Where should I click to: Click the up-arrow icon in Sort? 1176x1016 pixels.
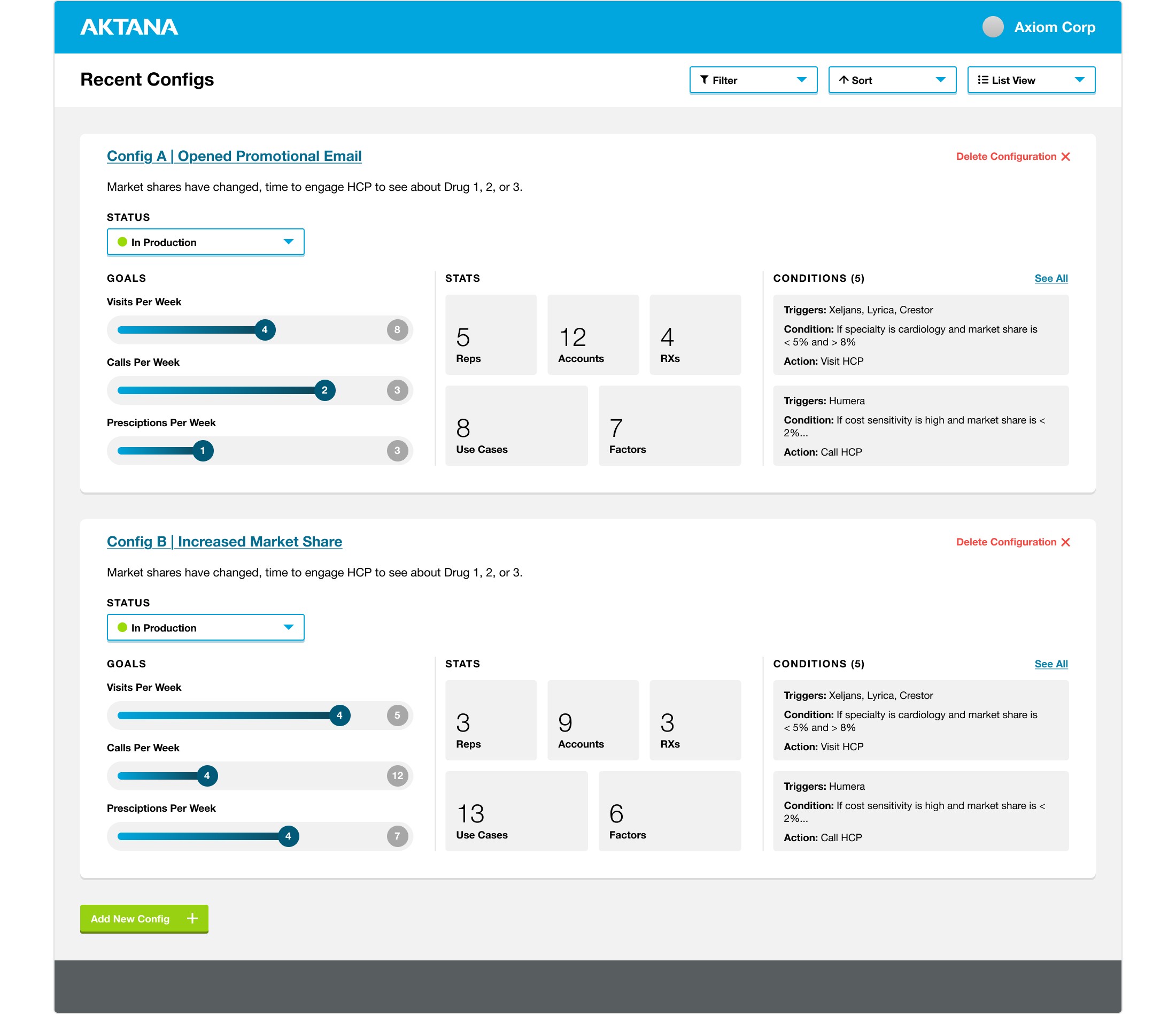tap(844, 80)
